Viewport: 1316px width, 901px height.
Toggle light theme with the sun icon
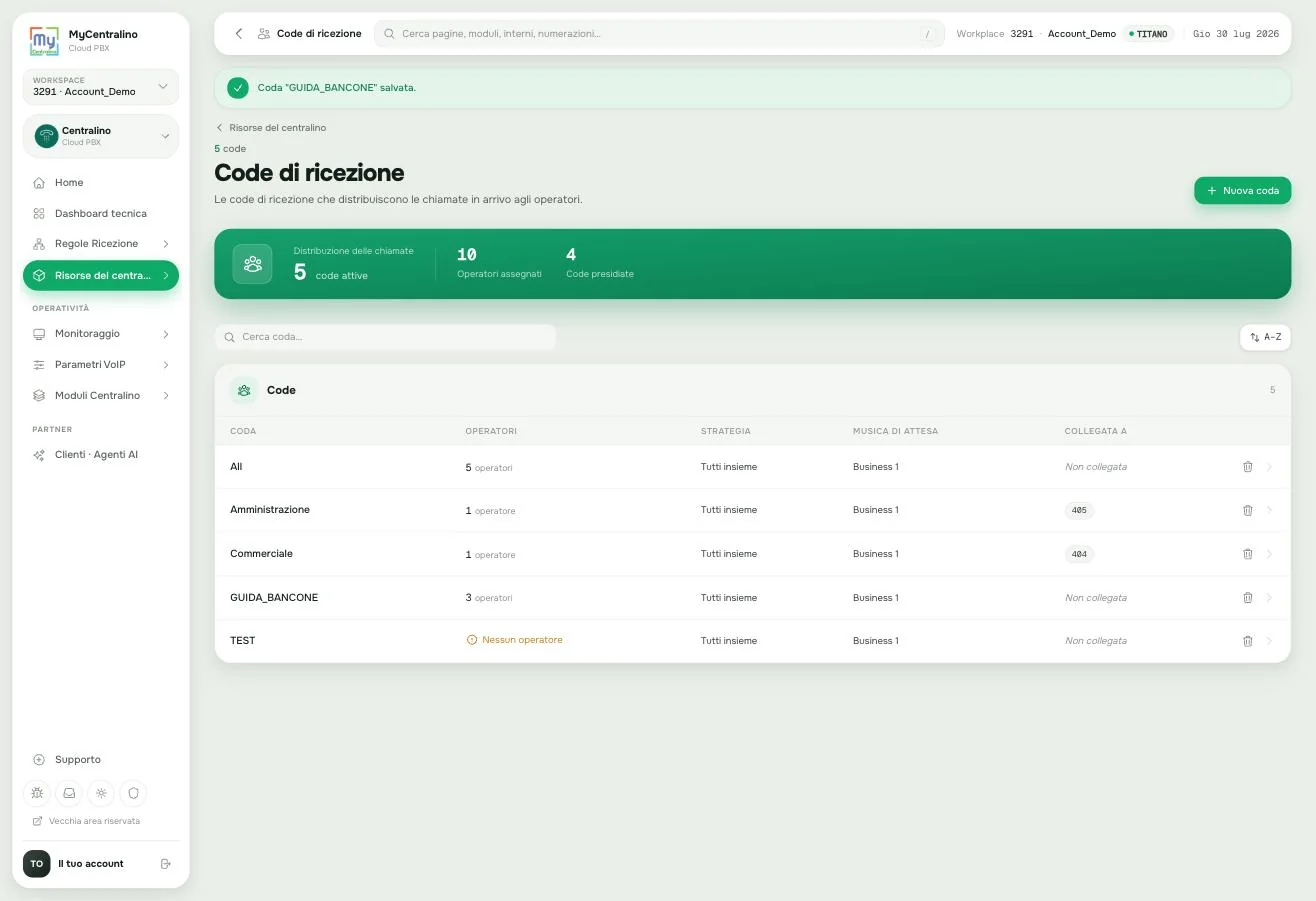point(101,793)
